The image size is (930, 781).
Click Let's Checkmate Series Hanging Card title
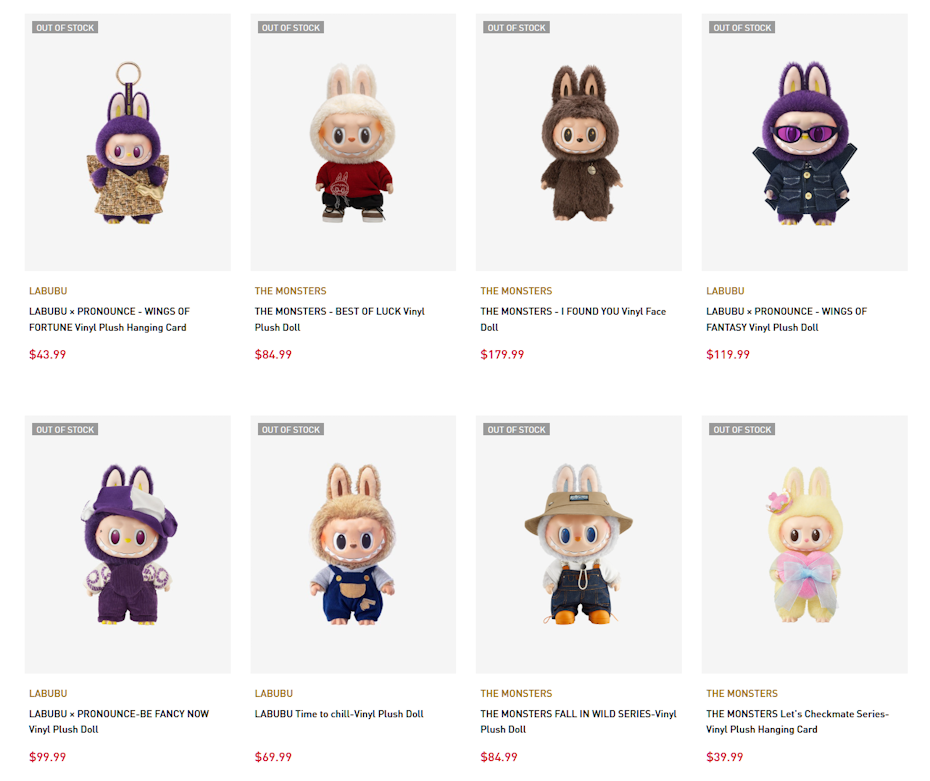[797, 721]
